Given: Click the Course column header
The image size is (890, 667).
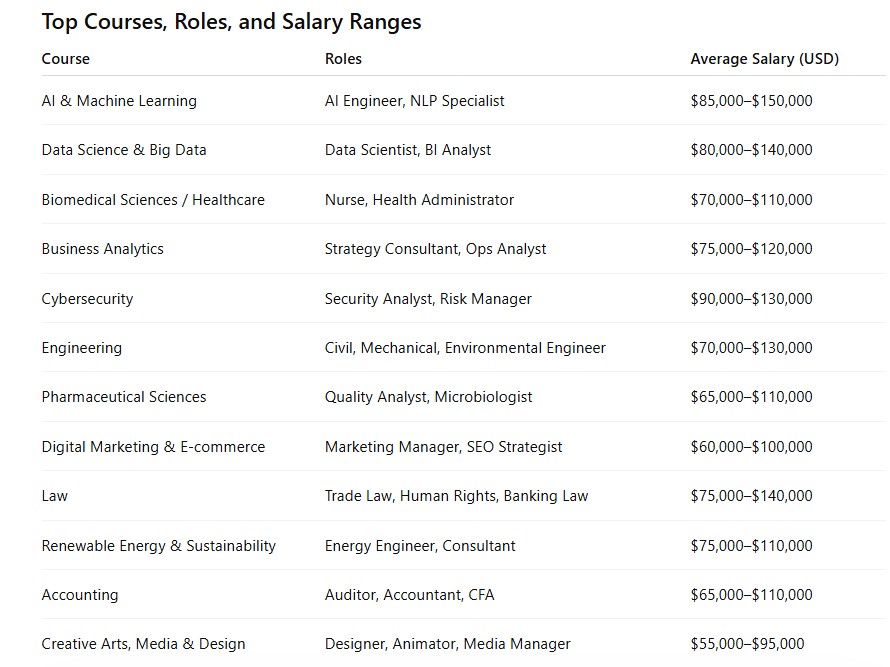Looking at the screenshot, I should tap(66, 59).
